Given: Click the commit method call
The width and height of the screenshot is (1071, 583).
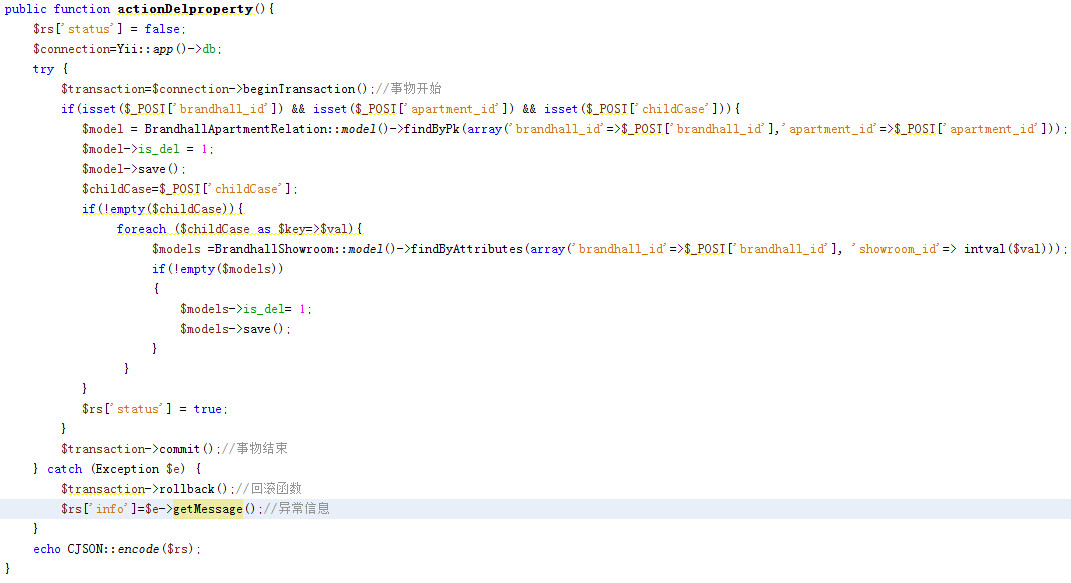Looking at the screenshot, I should pyautogui.click(x=180, y=449).
